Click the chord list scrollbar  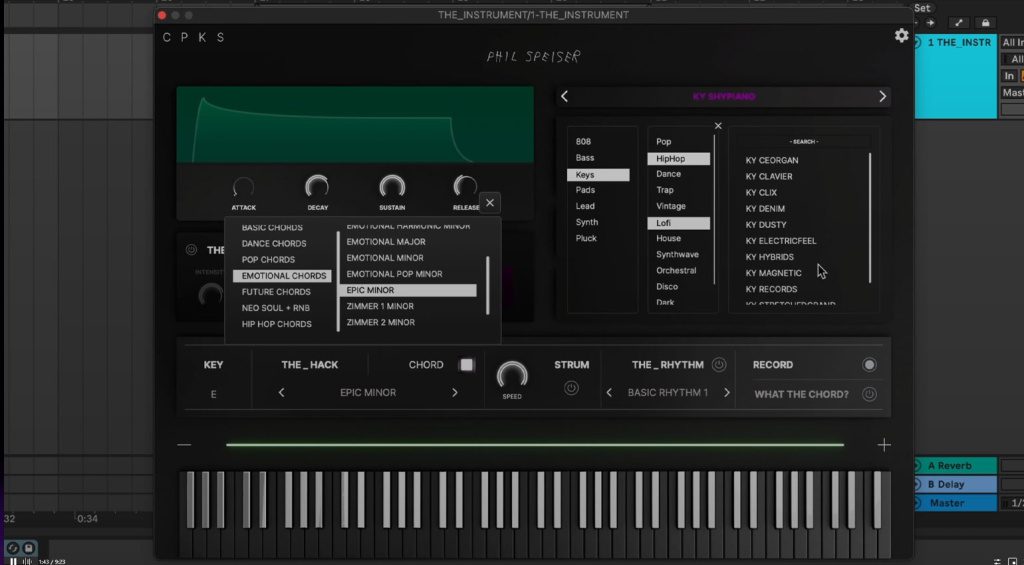click(x=488, y=286)
